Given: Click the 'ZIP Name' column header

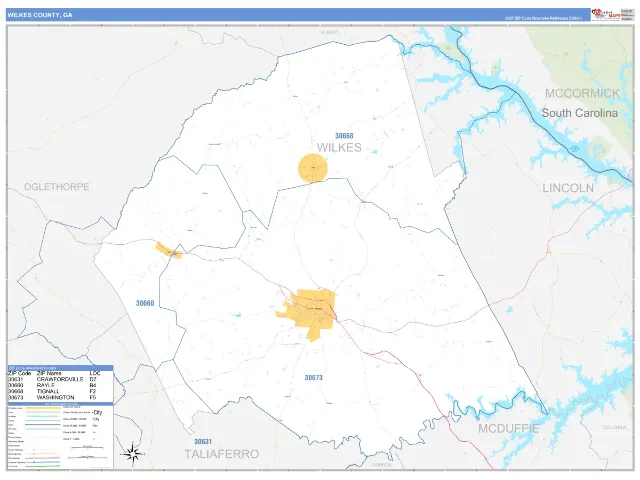Looking at the screenshot, I should click(49, 373).
